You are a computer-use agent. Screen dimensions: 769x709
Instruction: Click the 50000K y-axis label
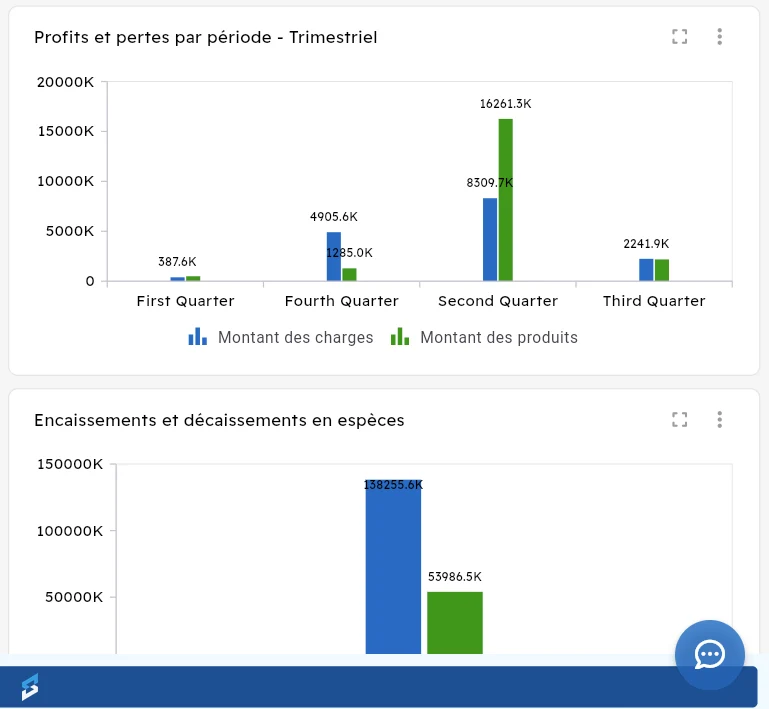[74, 597]
